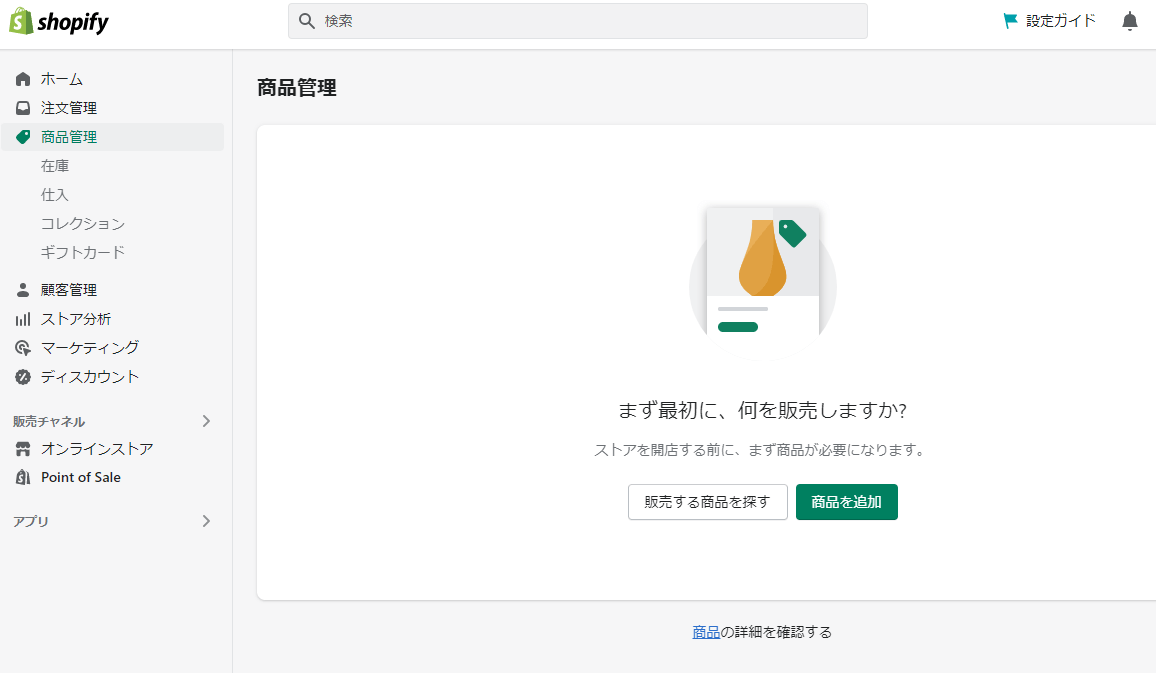Open the 商品 details link at the bottom

pyautogui.click(x=705, y=631)
